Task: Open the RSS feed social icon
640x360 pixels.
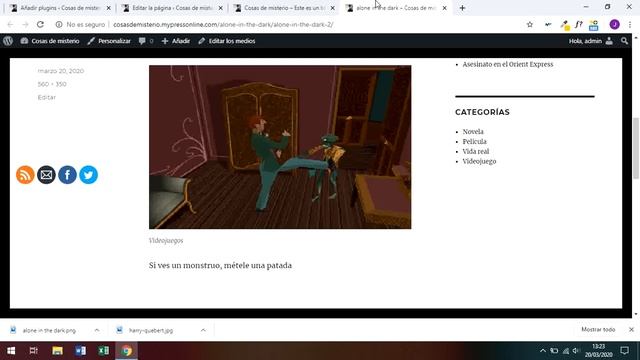Action: tap(25, 175)
